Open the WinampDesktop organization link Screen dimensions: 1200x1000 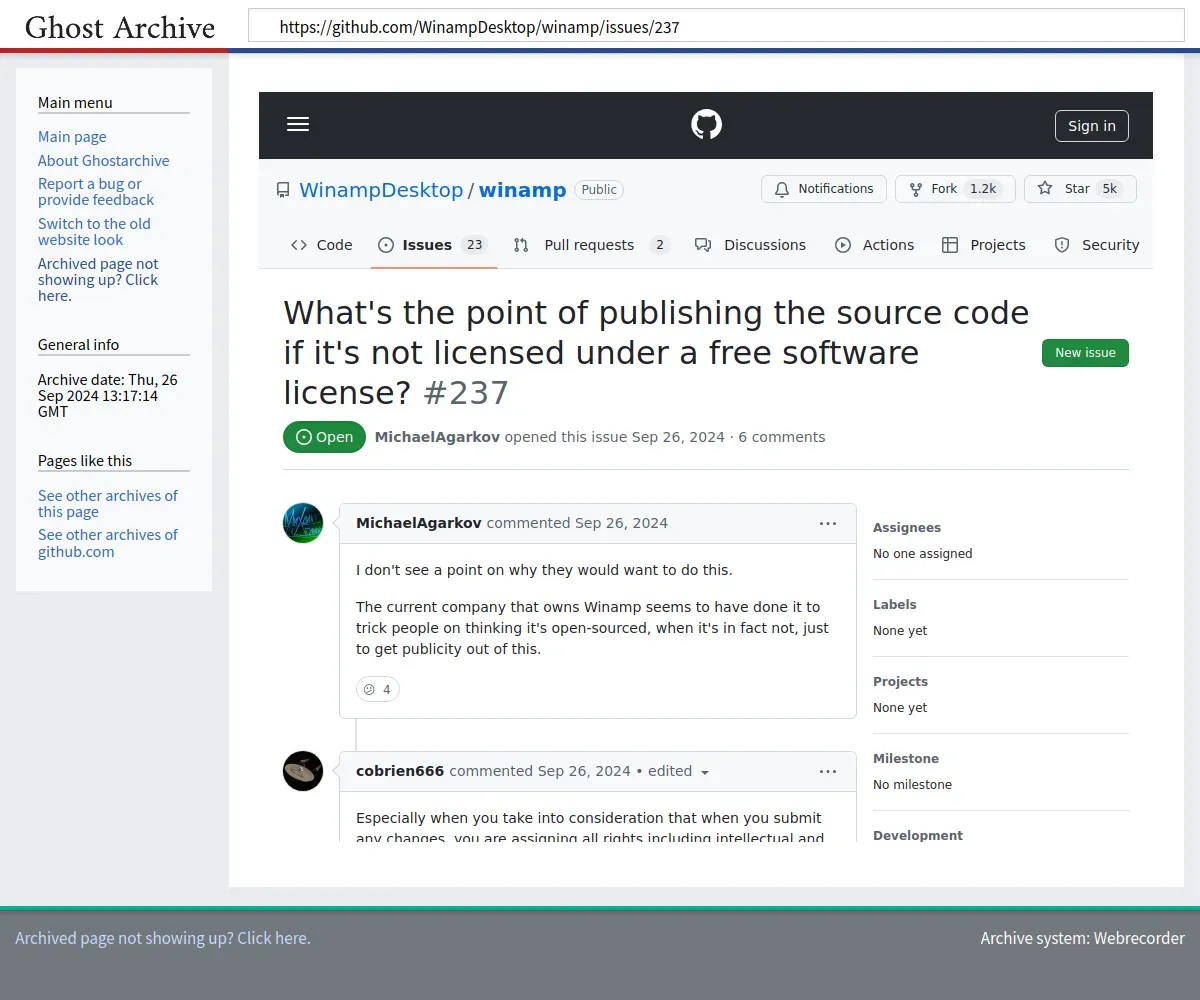381,190
